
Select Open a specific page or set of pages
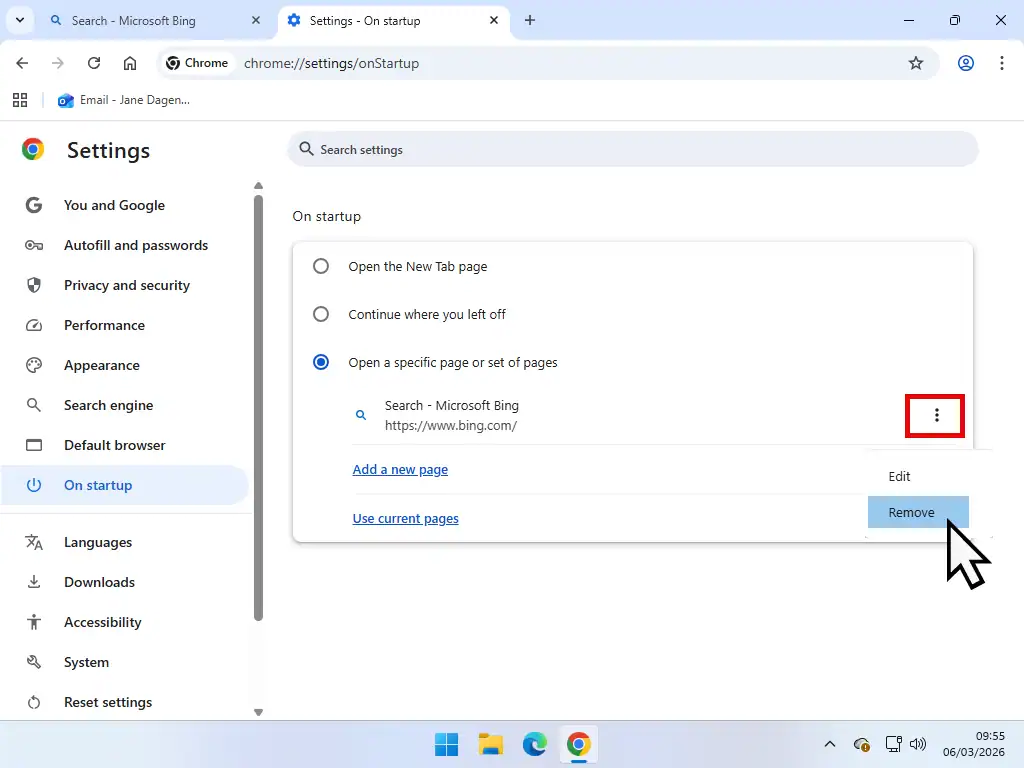(x=320, y=362)
